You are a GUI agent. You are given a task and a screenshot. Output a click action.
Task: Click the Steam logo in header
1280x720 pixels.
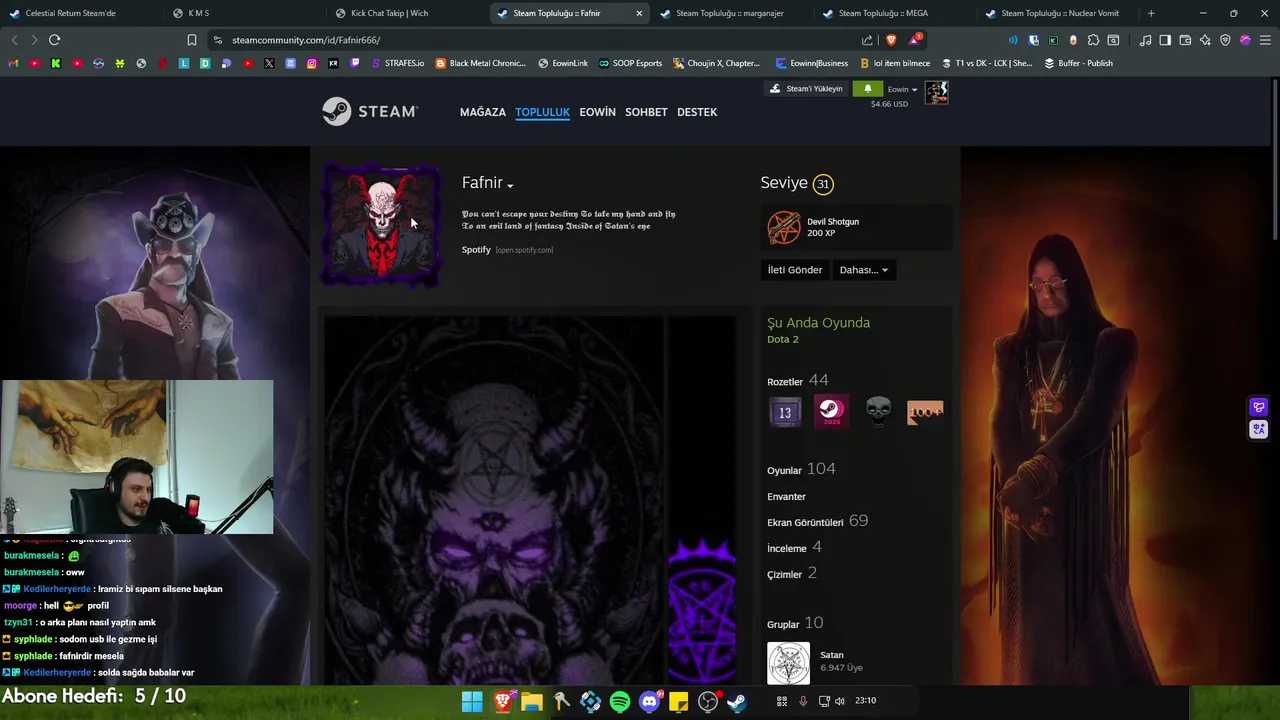coord(369,111)
